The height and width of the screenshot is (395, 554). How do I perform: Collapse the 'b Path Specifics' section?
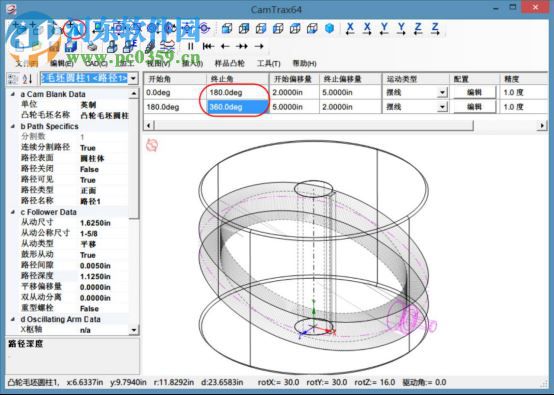(13, 126)
